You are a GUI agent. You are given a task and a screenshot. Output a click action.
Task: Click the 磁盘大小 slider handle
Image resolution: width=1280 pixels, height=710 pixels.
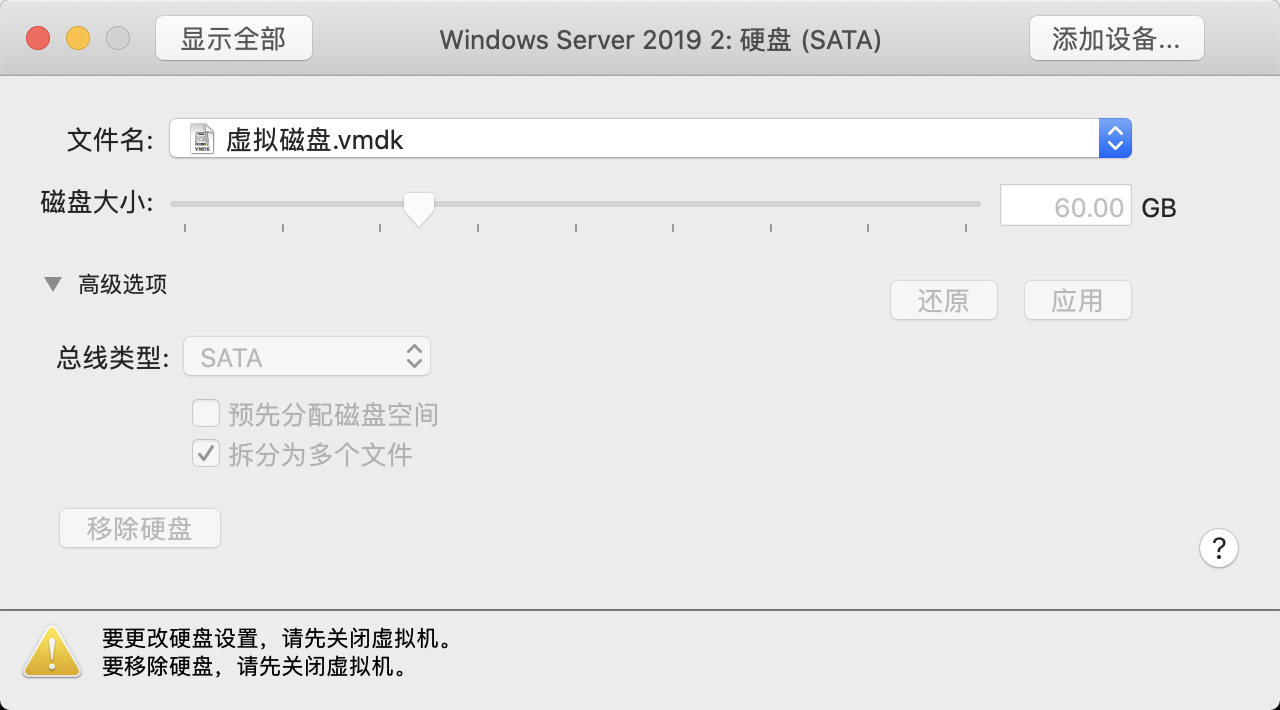(418, 208)
